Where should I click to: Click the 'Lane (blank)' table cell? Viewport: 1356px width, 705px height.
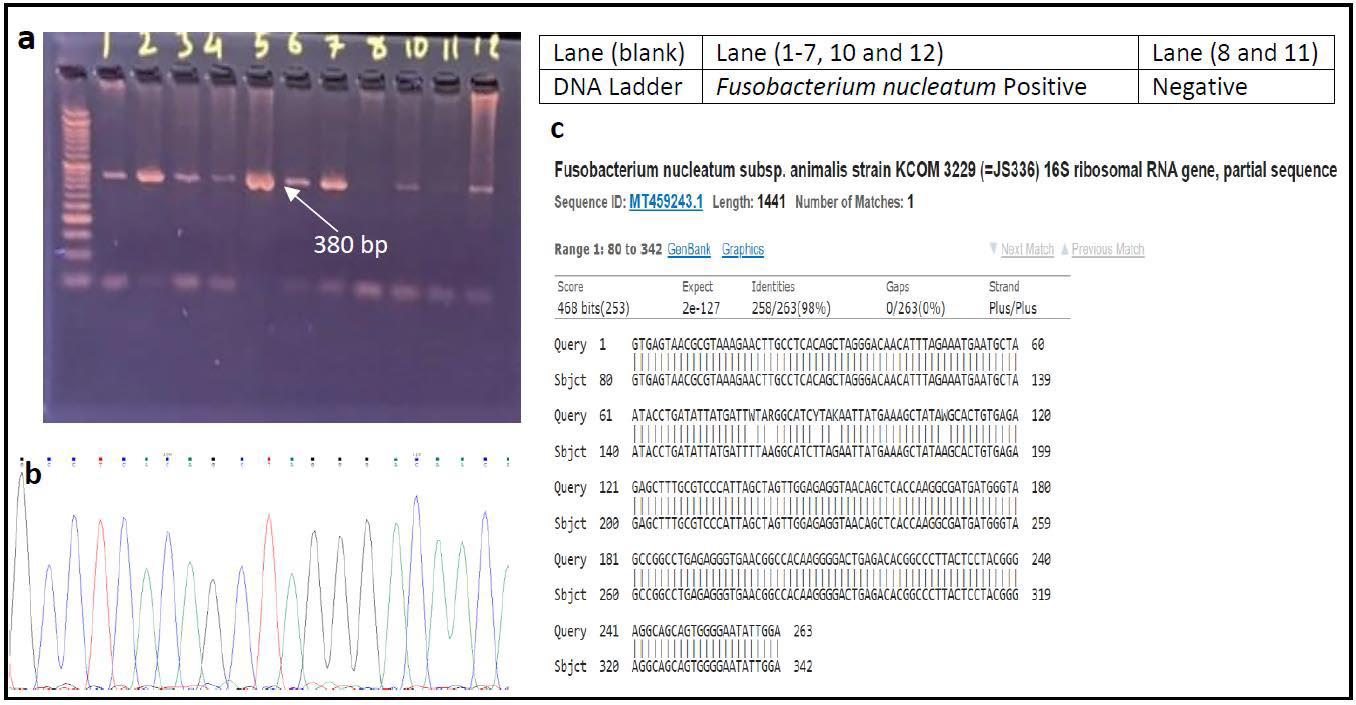[x=622, y=53]
